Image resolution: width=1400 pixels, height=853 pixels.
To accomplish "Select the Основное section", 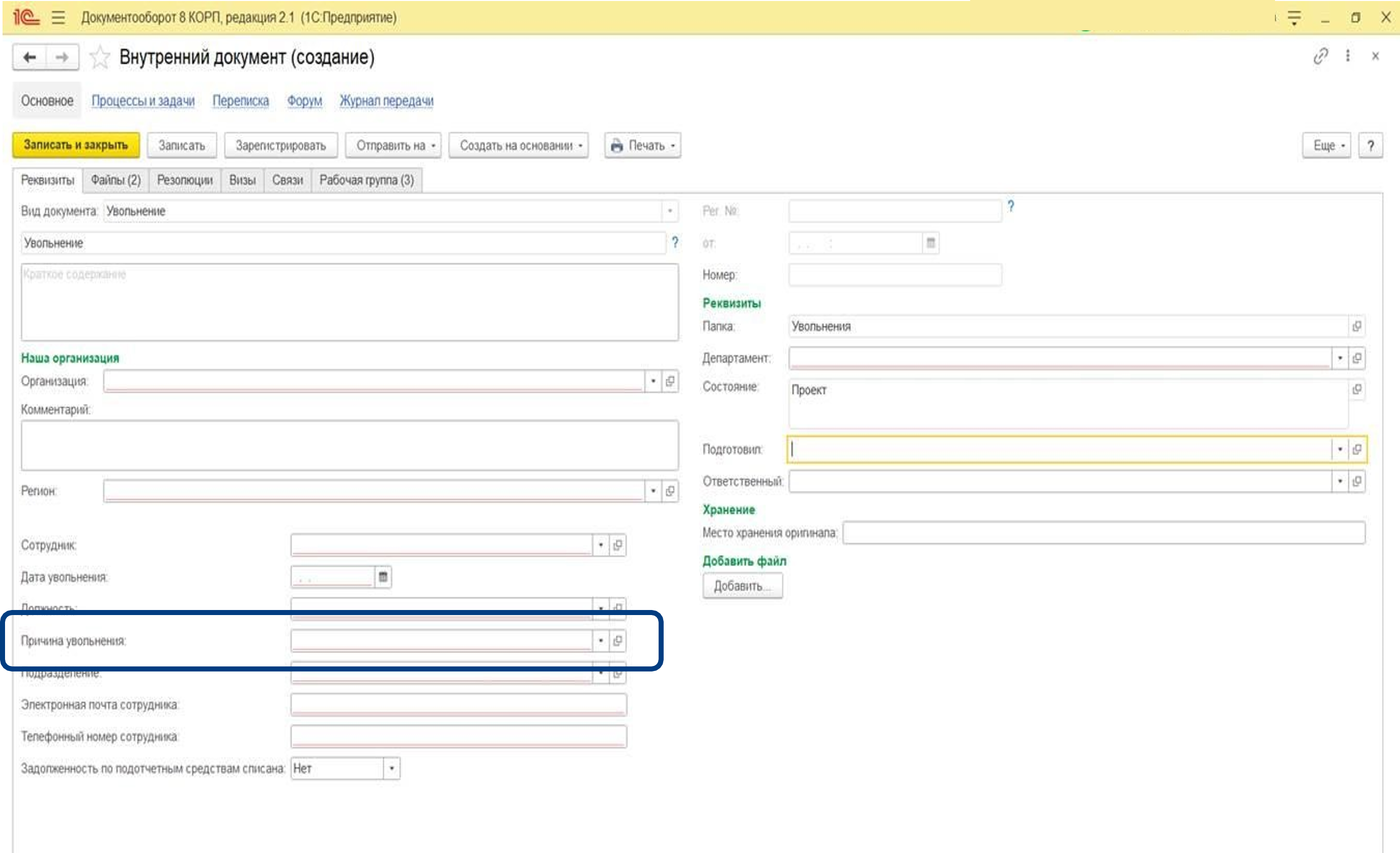I will 47,101.
